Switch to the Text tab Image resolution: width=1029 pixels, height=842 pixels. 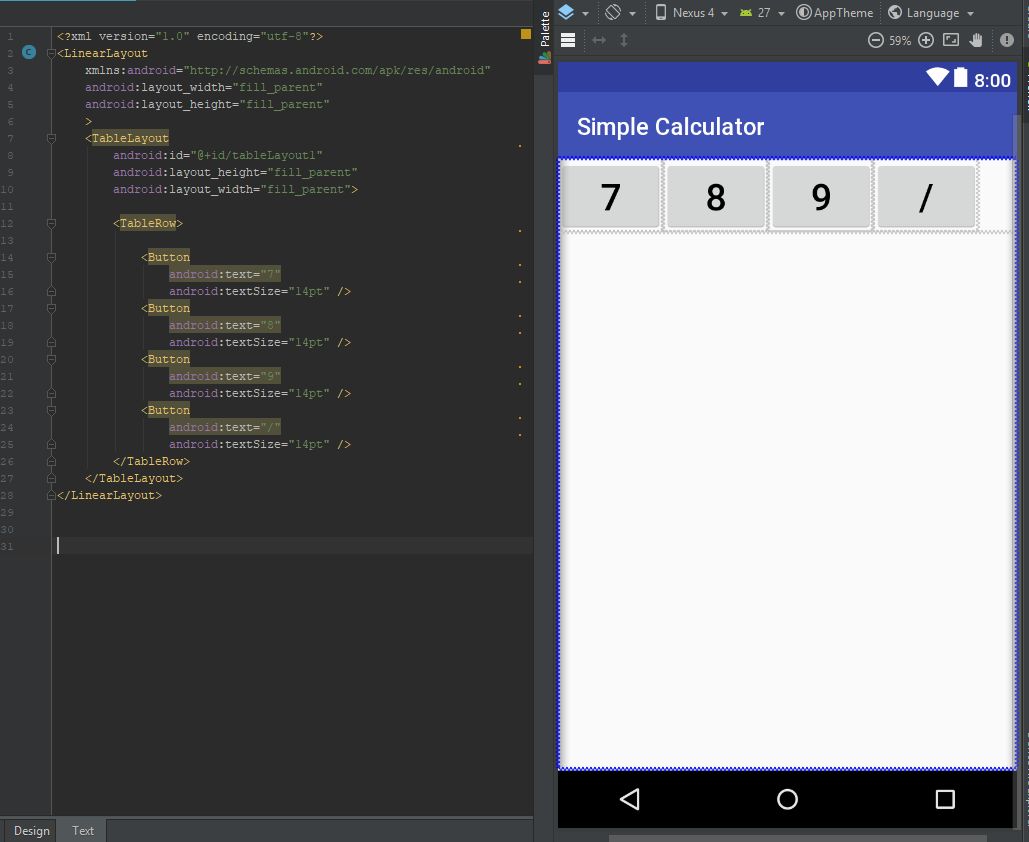pyautogui.click(x=83, y=830)
